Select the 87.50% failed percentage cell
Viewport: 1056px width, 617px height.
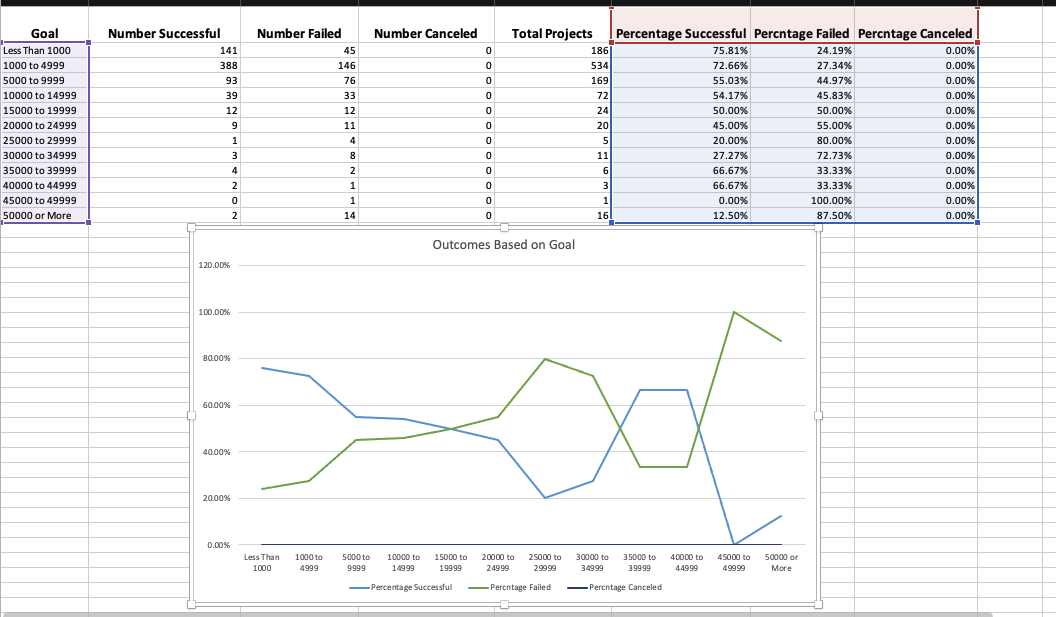click(802, 216)
